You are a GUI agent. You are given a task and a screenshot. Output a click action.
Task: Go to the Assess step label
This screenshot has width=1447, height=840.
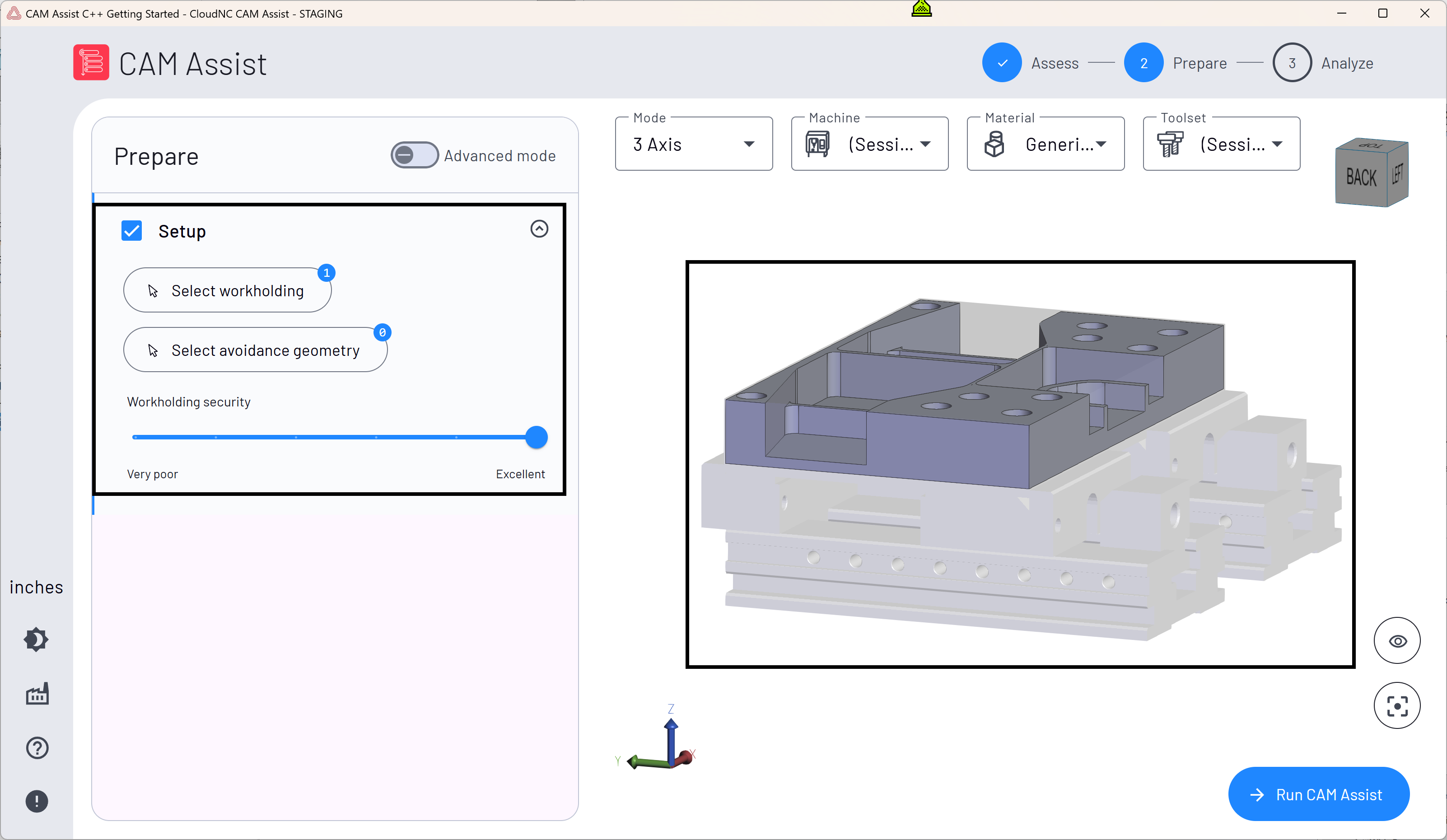click(1055, 63)
